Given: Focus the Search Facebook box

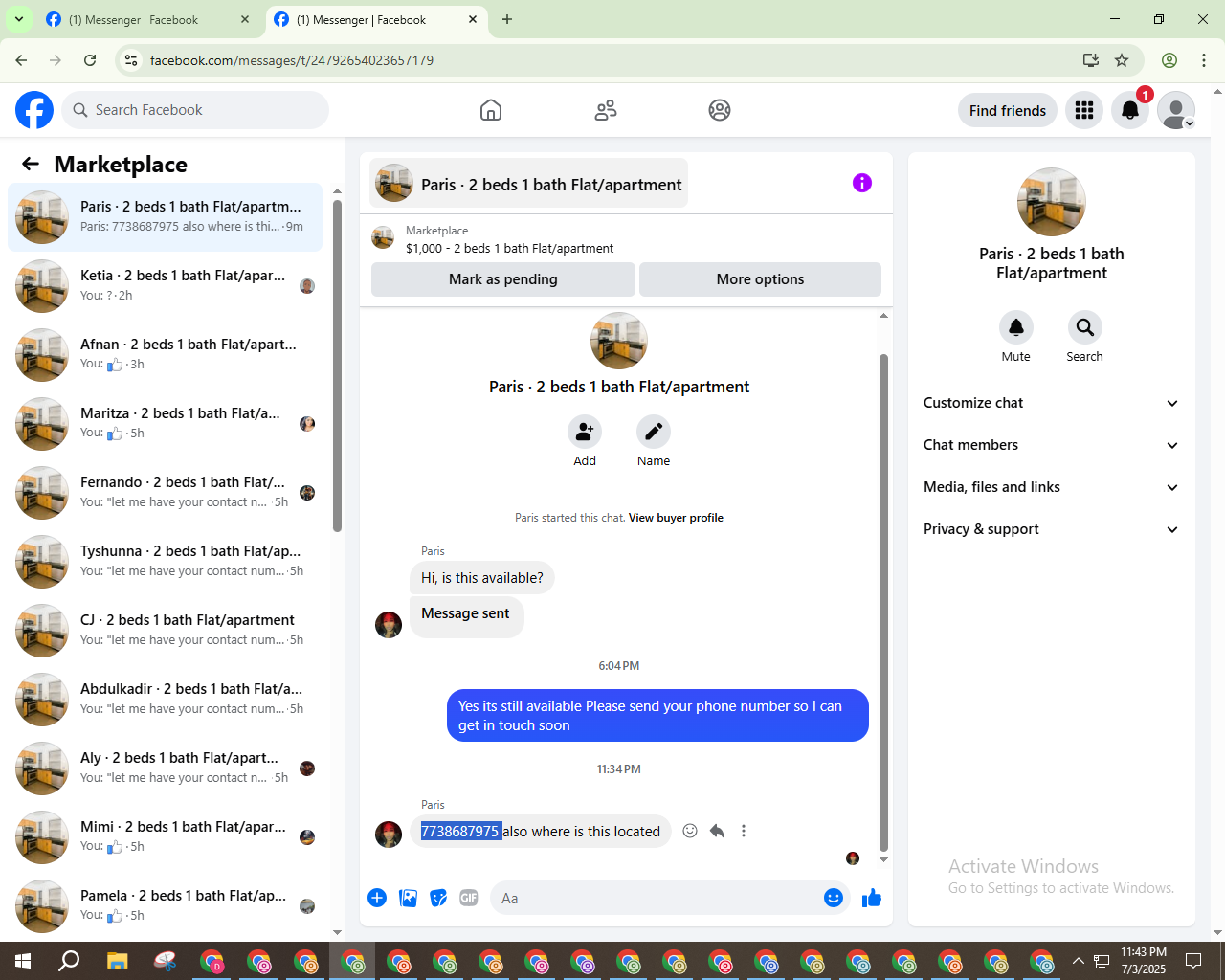Looking at the screenshot, I should click(x=195, y=110).
